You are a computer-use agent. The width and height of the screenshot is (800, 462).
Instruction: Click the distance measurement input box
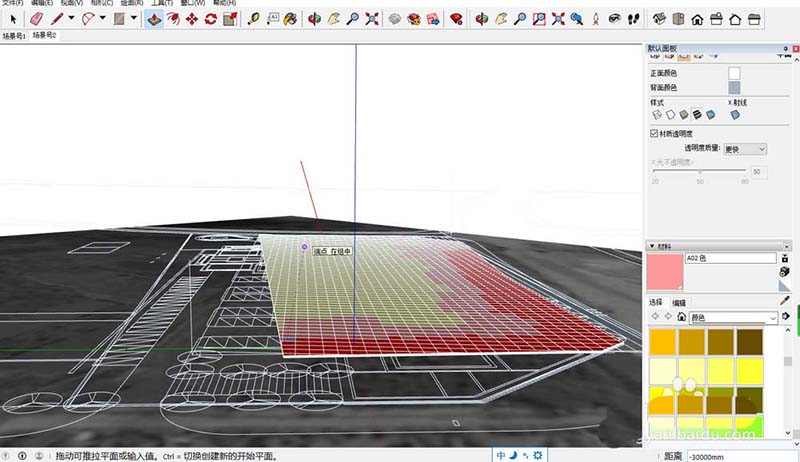(742, 456)
